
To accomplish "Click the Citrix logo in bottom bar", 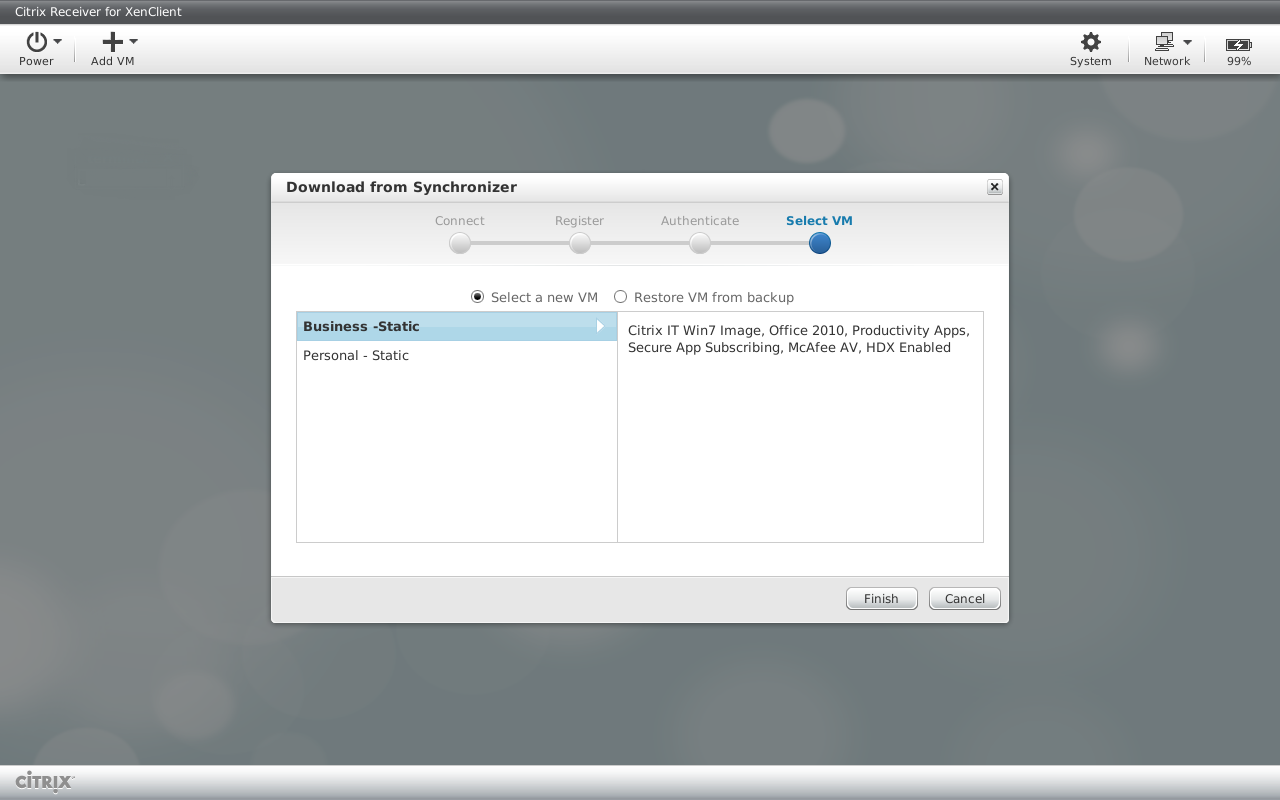I will click(x=45, y=781).
